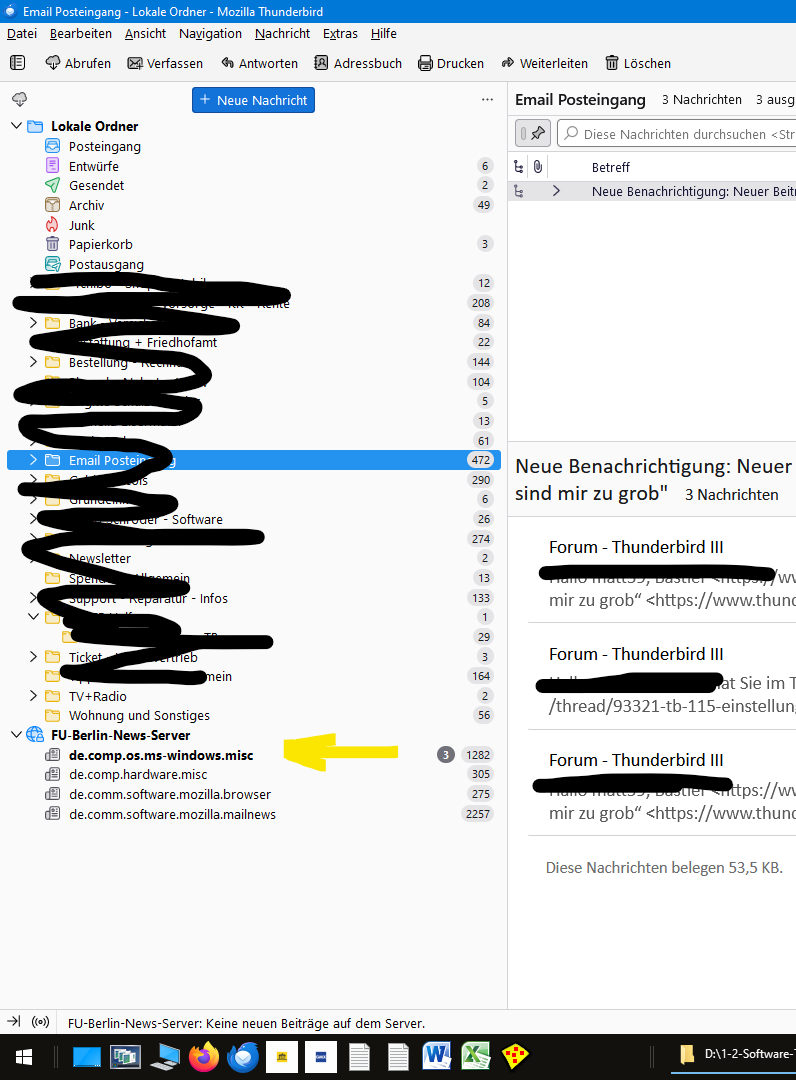Open Firefox from the taskbar

(x=204, y=1057)
